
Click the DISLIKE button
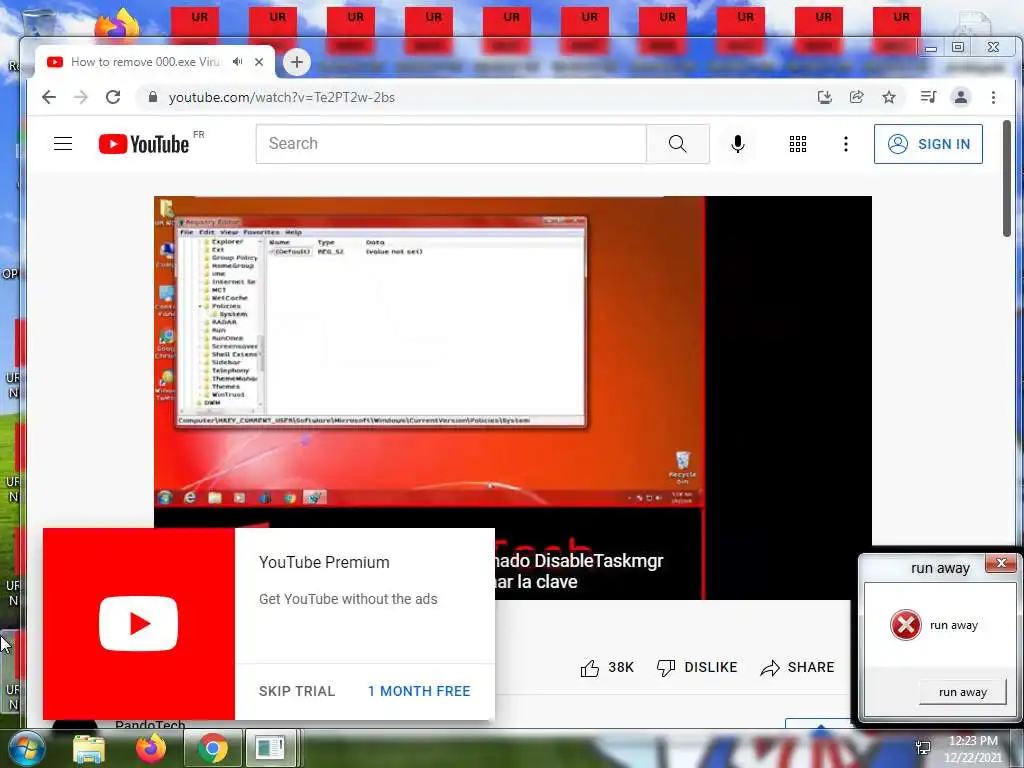pyautogui.click(x=697, y=667)
